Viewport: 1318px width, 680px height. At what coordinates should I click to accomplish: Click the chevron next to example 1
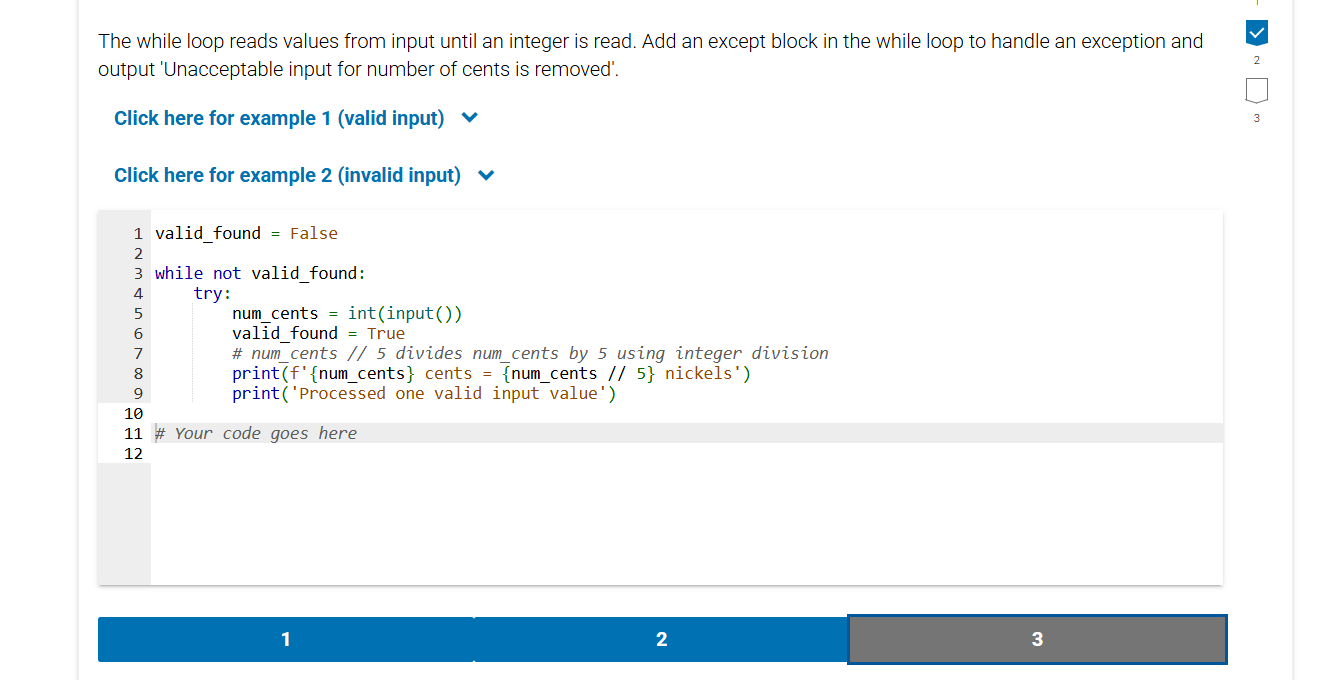click(470, 117)
